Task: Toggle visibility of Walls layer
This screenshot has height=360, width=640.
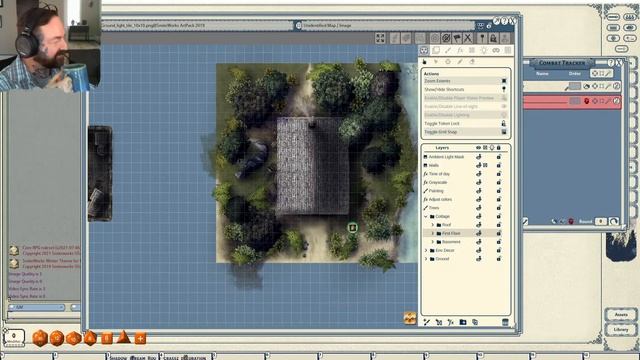Action: [x=479, y=165]
